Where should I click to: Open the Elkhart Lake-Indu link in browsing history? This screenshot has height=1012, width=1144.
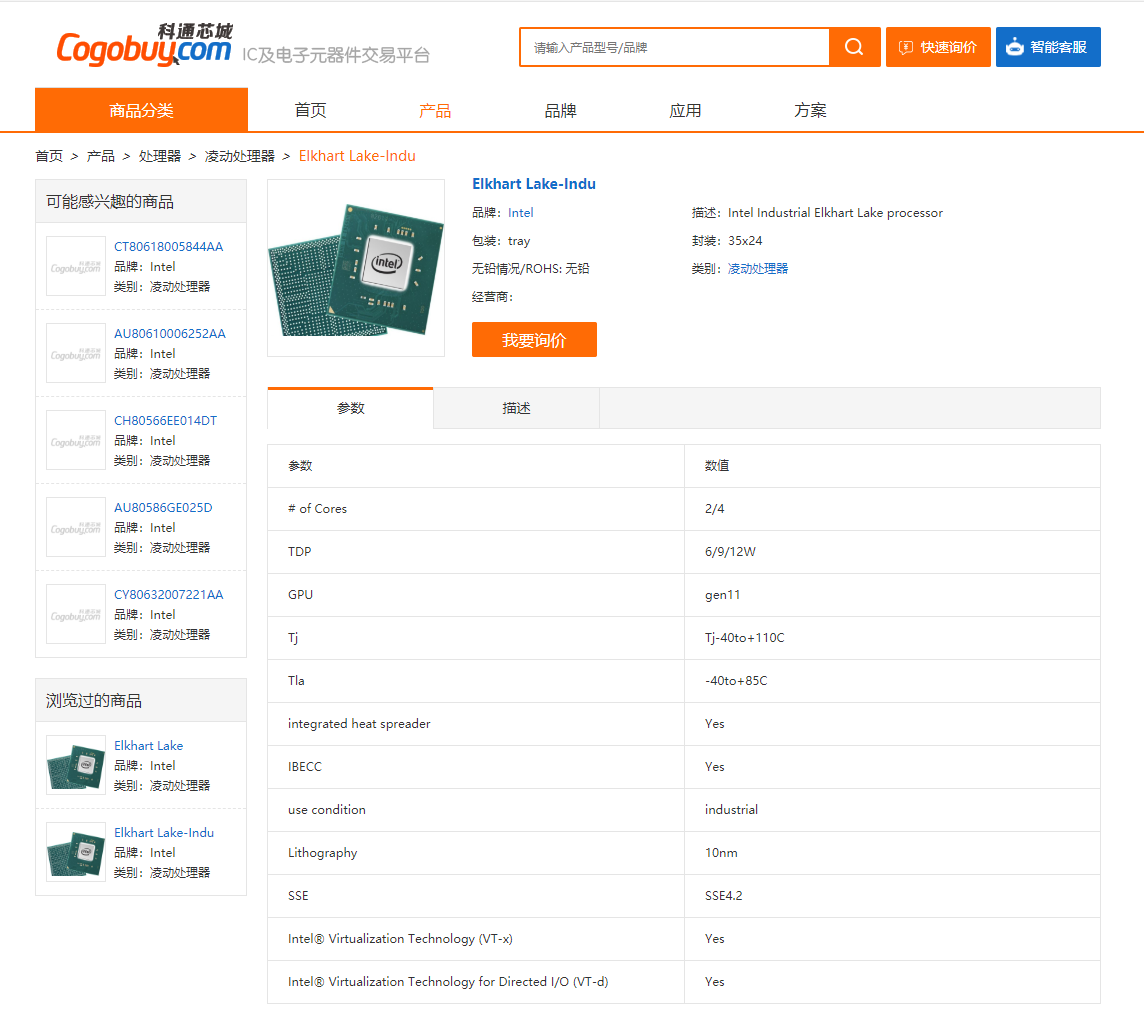pos(164,833)
